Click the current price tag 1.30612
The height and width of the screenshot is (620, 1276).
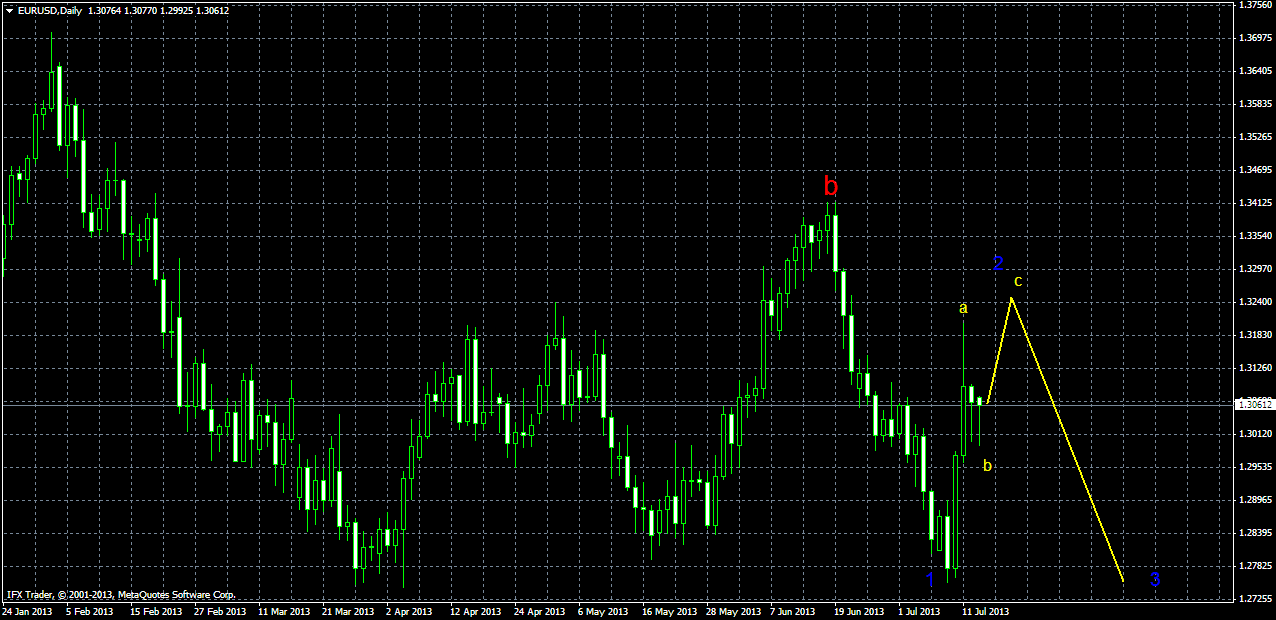[1254, 404]
